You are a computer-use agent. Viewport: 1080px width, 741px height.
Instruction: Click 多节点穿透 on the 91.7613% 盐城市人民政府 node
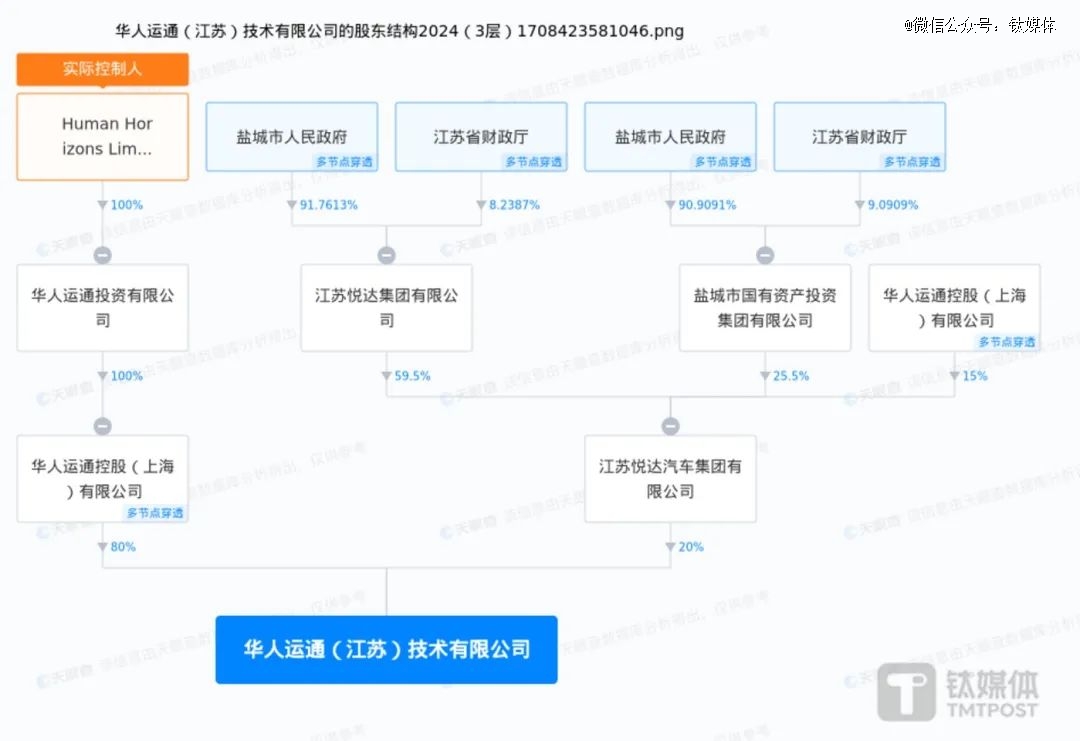tap(344, 162)
